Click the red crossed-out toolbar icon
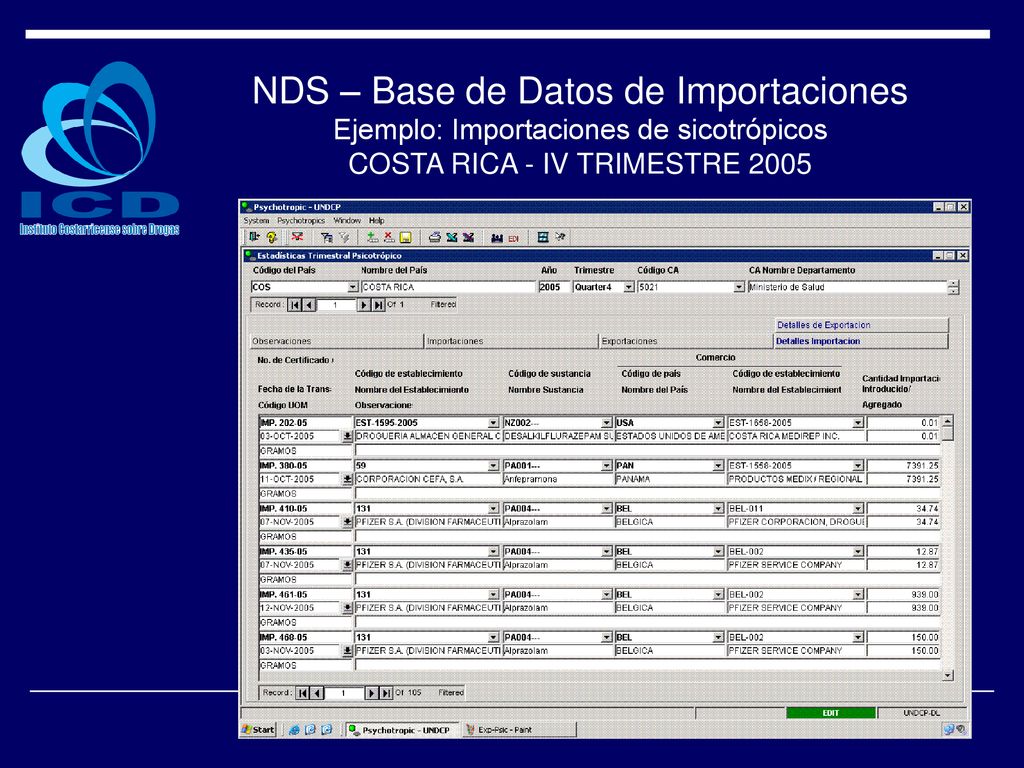This screenshot has height=768, width=1024. pos(297,238)
